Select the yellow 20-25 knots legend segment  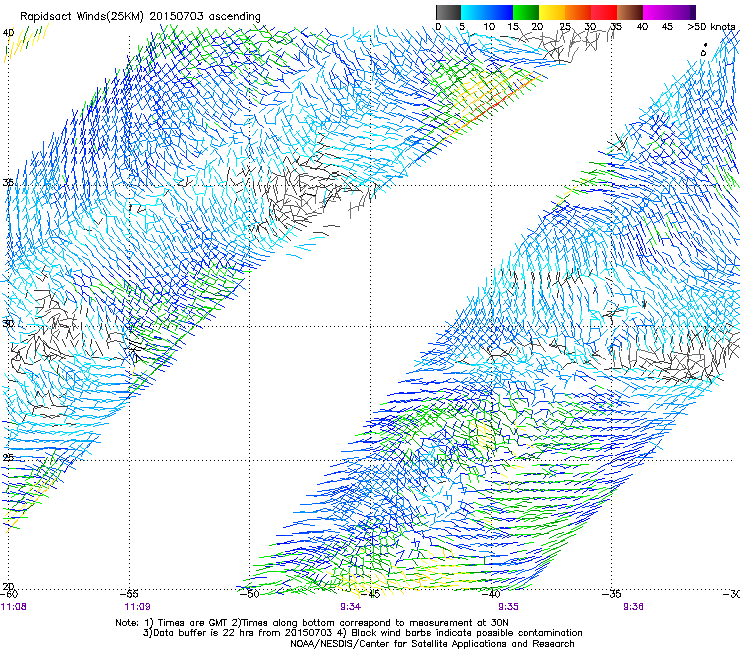coord(552,12)
